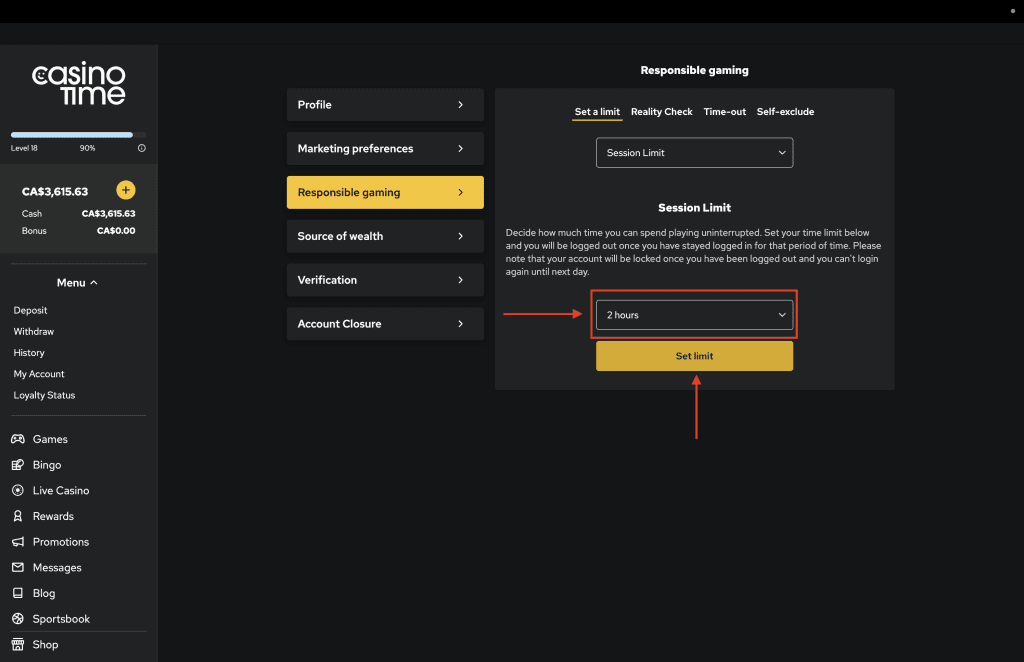Click the yellow plus deposit icon
The width and height of the screenshot is (1024, 662).
[125, 190]
